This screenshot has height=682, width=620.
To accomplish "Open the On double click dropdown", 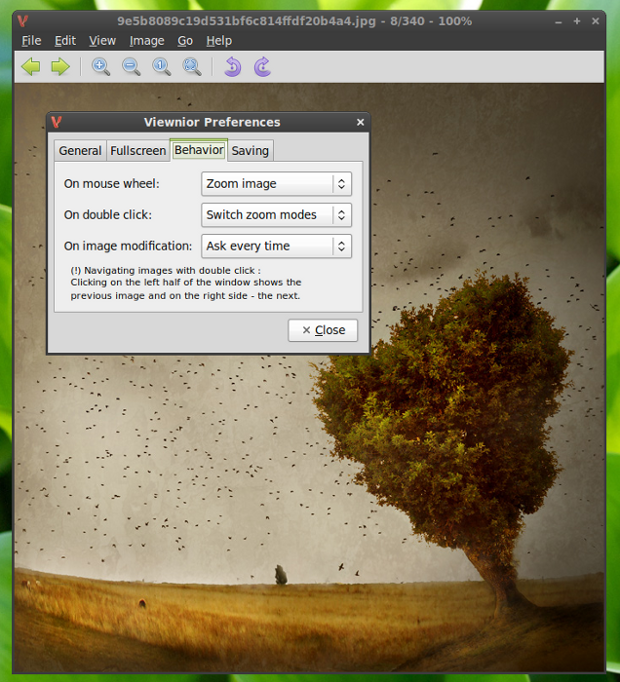I will click(276, 215).
